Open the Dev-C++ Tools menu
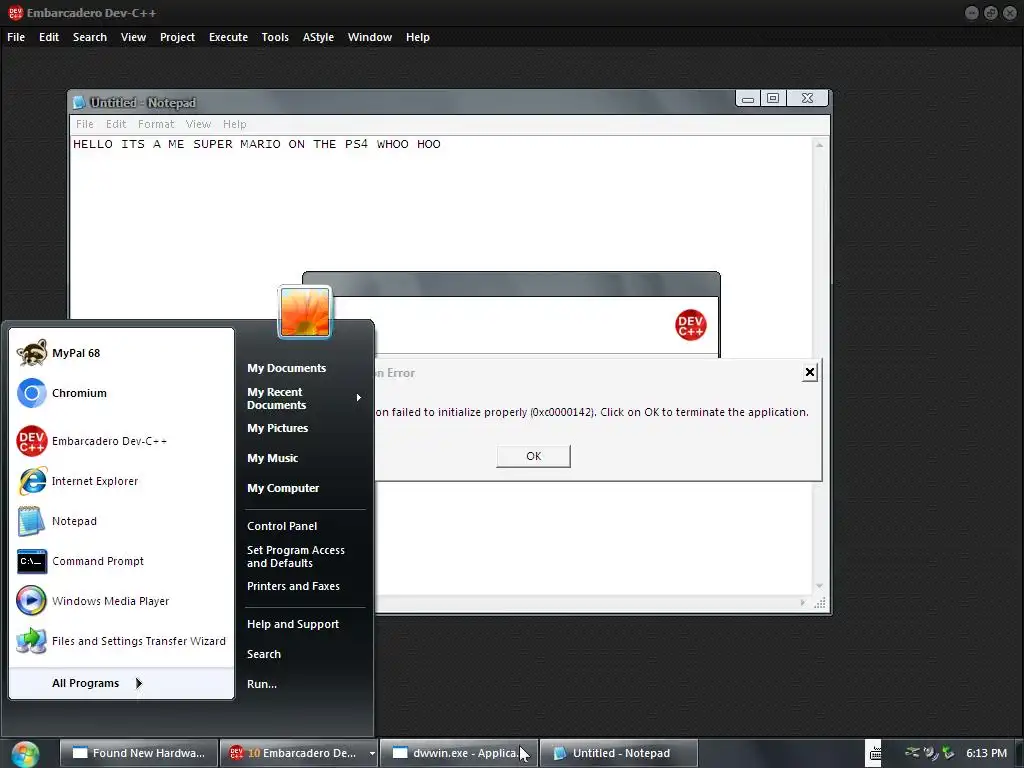 [x=275, y=37]
